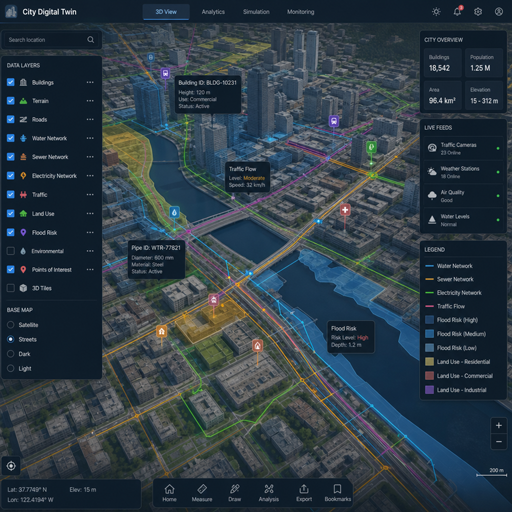Image resolution: width=512 pixels, height=512 pixels.
Task: Select the Dark base map radio
Action: tap(11, 354)
